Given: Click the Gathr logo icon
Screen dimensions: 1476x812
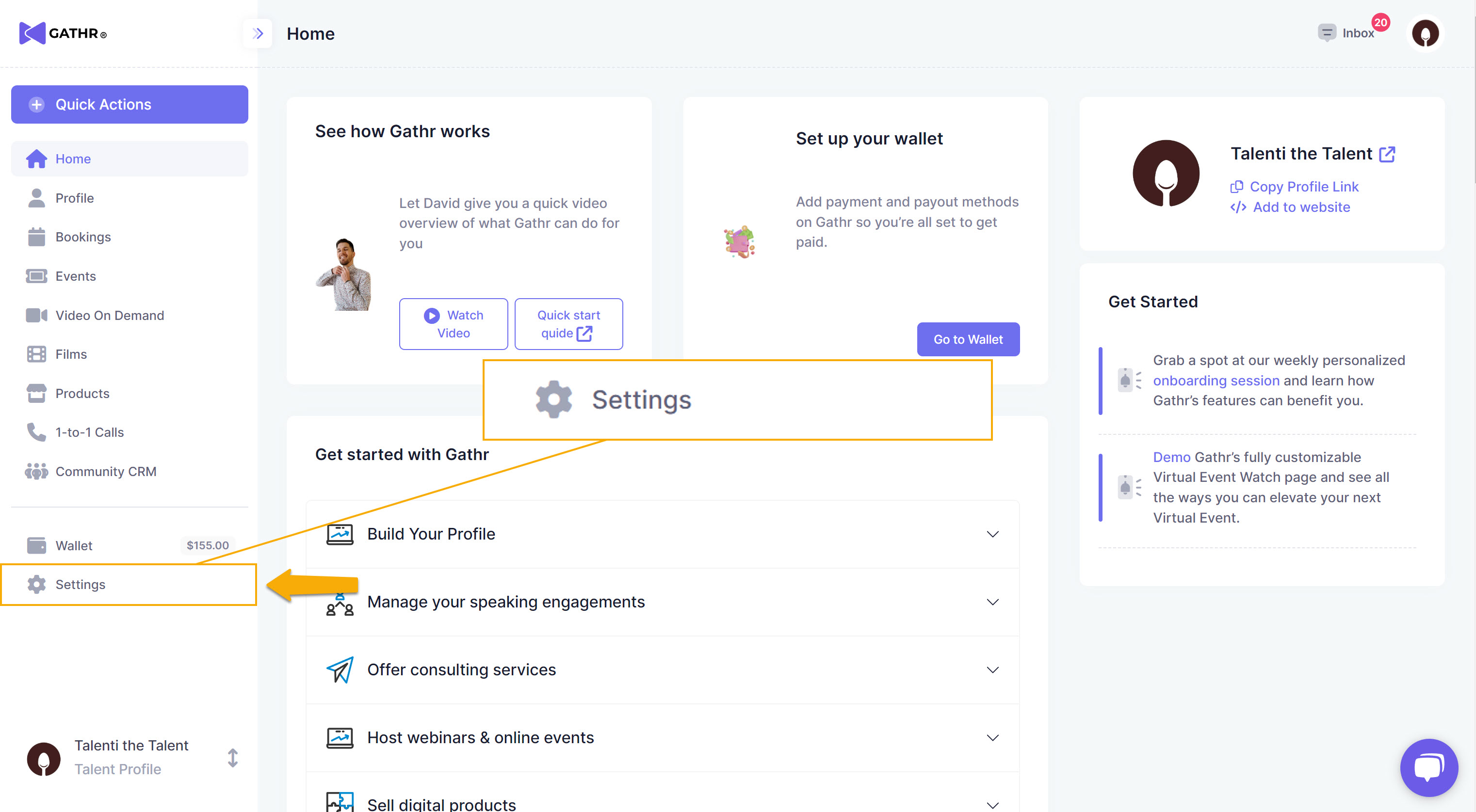Looking at the screenshot, I should (x=32, y=33).
